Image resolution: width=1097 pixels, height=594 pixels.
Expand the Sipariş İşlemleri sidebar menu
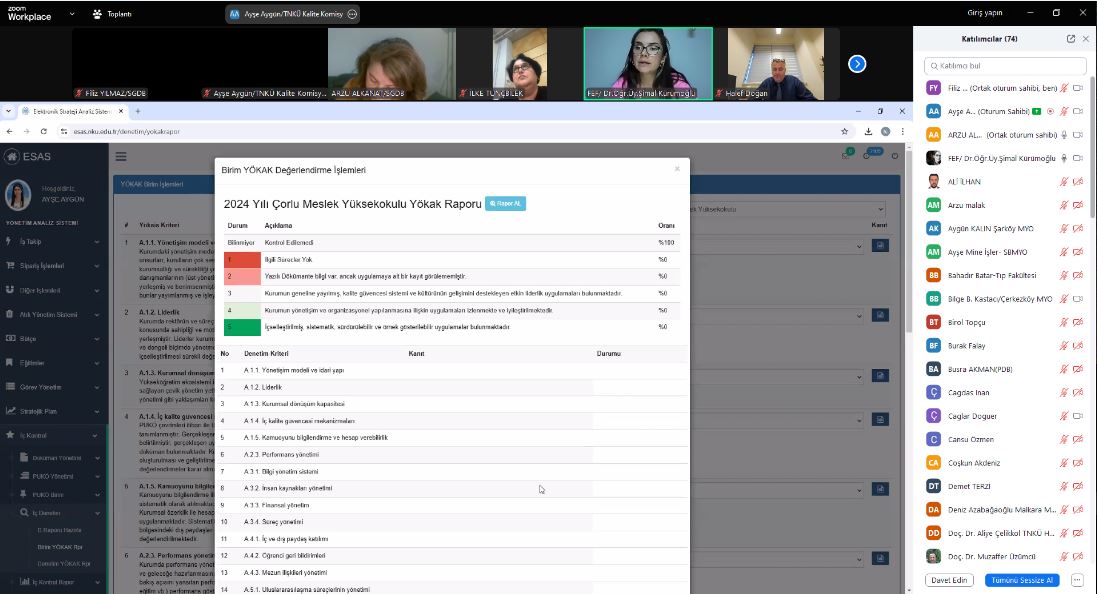click(x=54, y=266)
